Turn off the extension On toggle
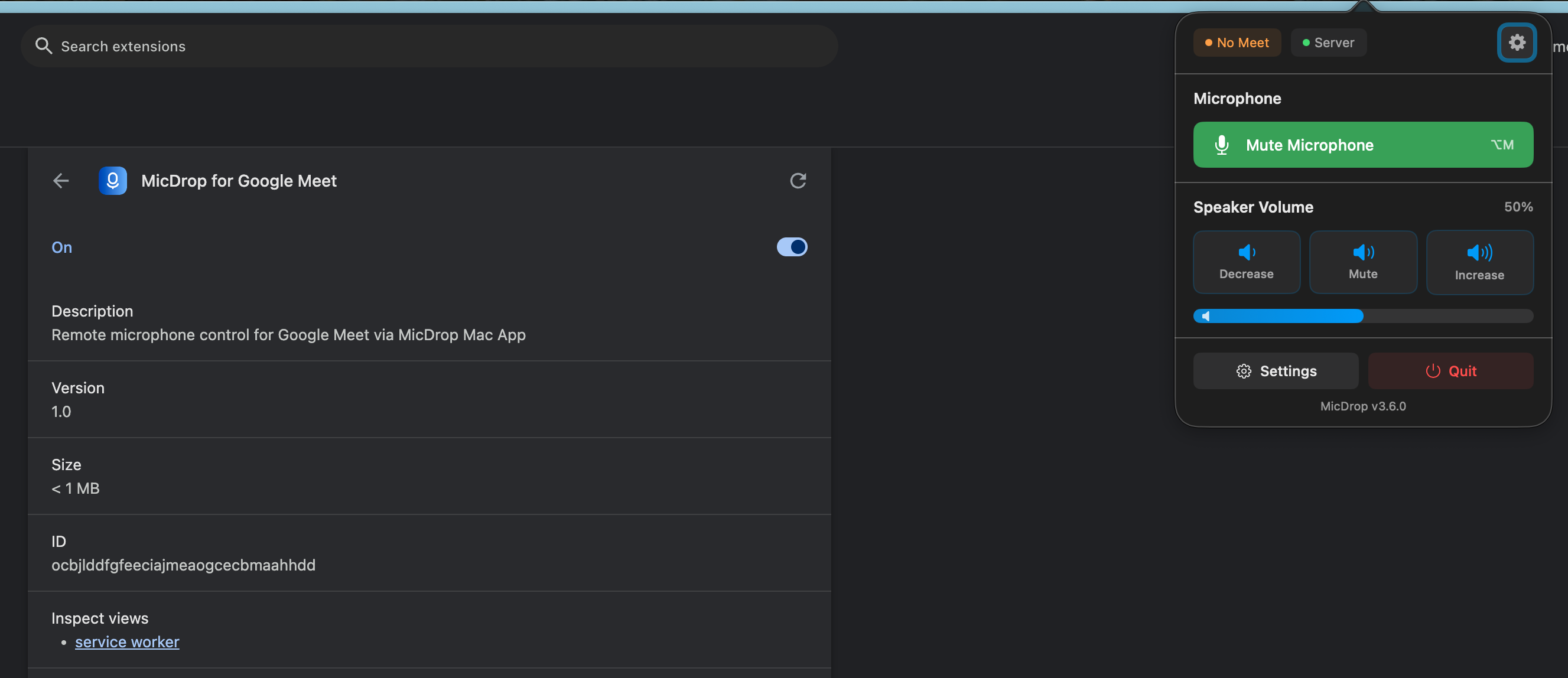This screenshot has height=678, width=1568. [791, 247]
